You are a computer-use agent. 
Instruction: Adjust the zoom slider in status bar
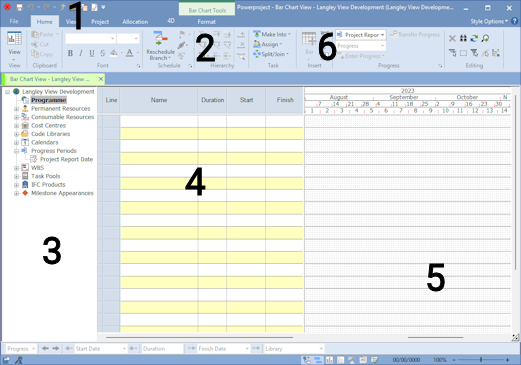pos(481,360)
